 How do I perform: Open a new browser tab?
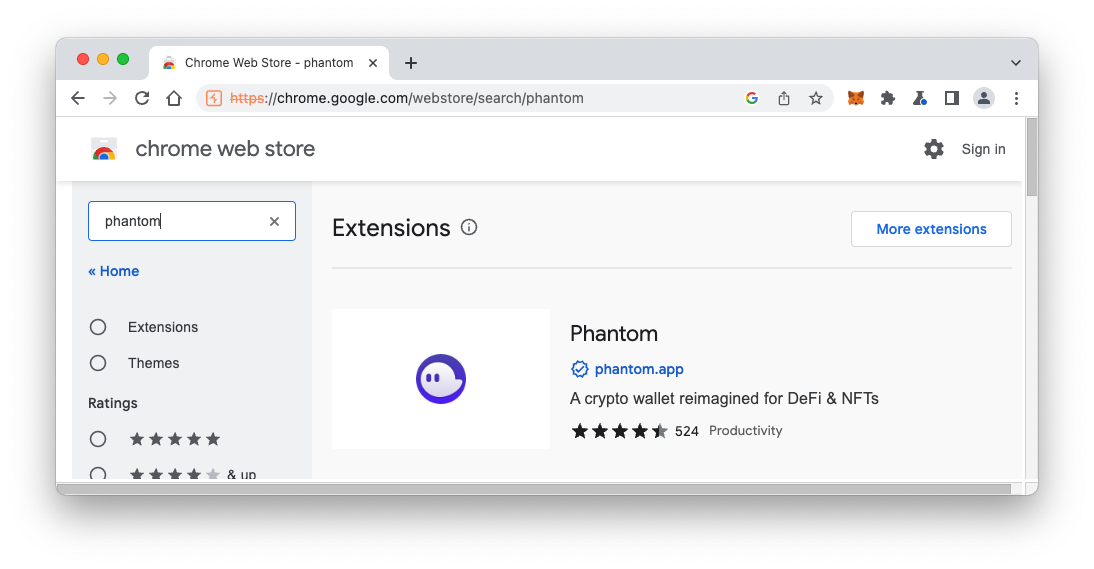click(411, 63)
